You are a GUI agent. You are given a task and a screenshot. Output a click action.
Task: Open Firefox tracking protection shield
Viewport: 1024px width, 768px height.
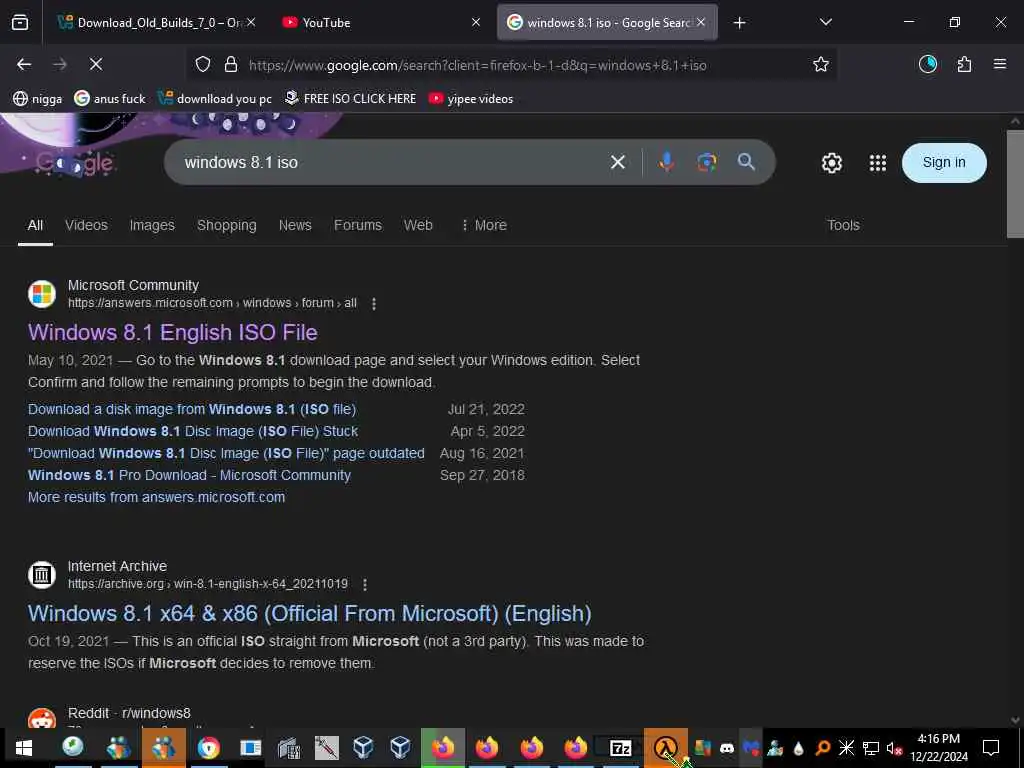coord(203,64)
